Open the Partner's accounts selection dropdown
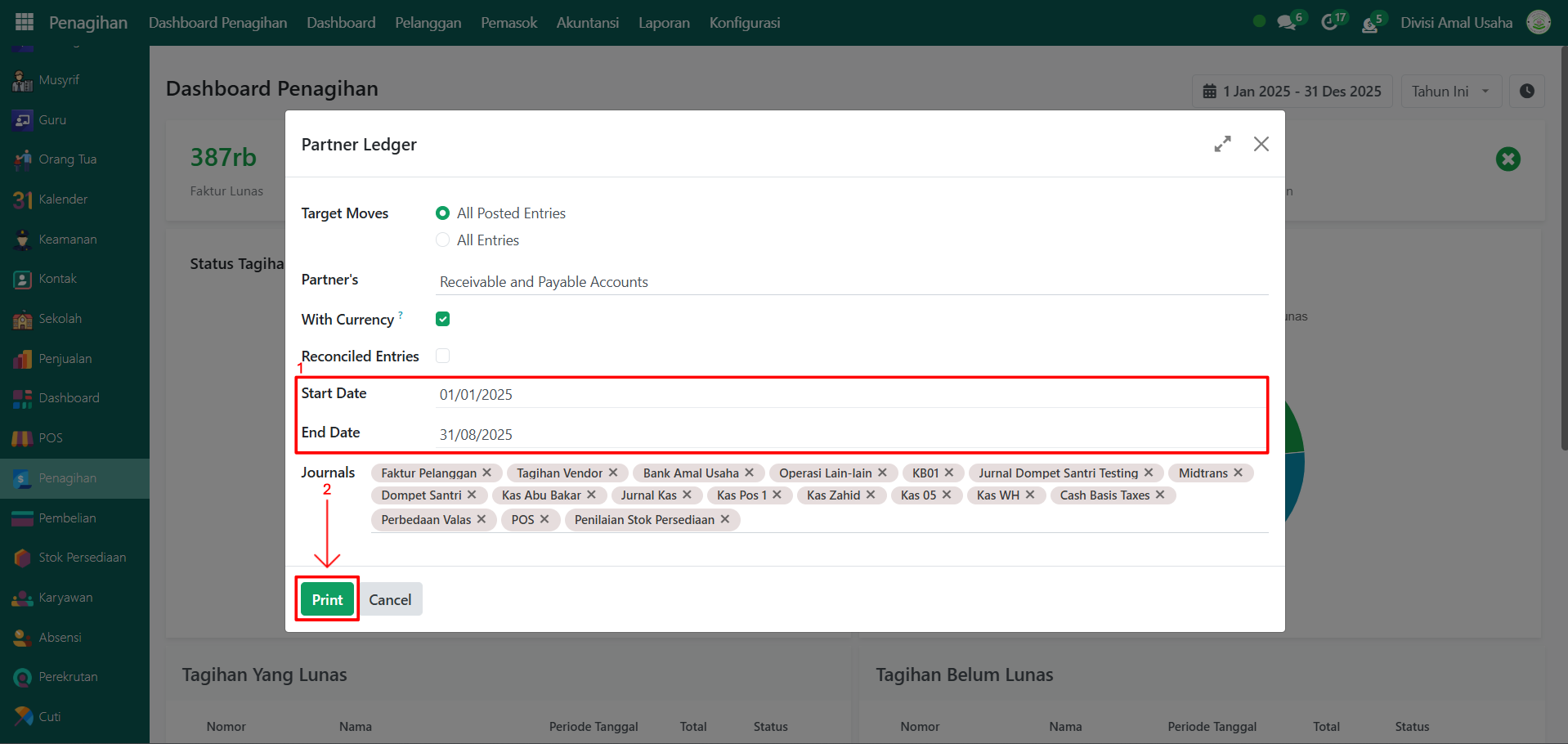Image resolution: width=1568 pixels, height=744 pixels. pyautogui.click(x=850, y=282)
